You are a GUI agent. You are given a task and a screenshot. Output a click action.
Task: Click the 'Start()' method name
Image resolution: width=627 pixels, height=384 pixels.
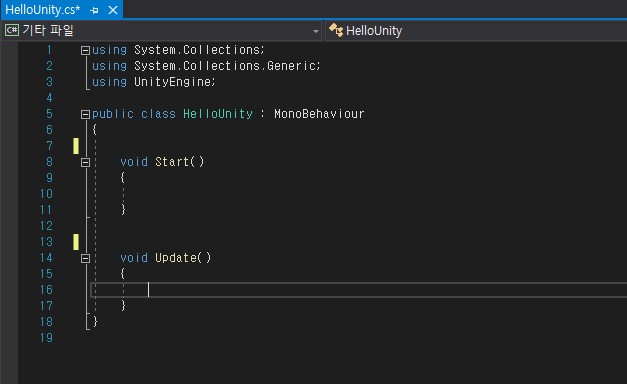180,162
